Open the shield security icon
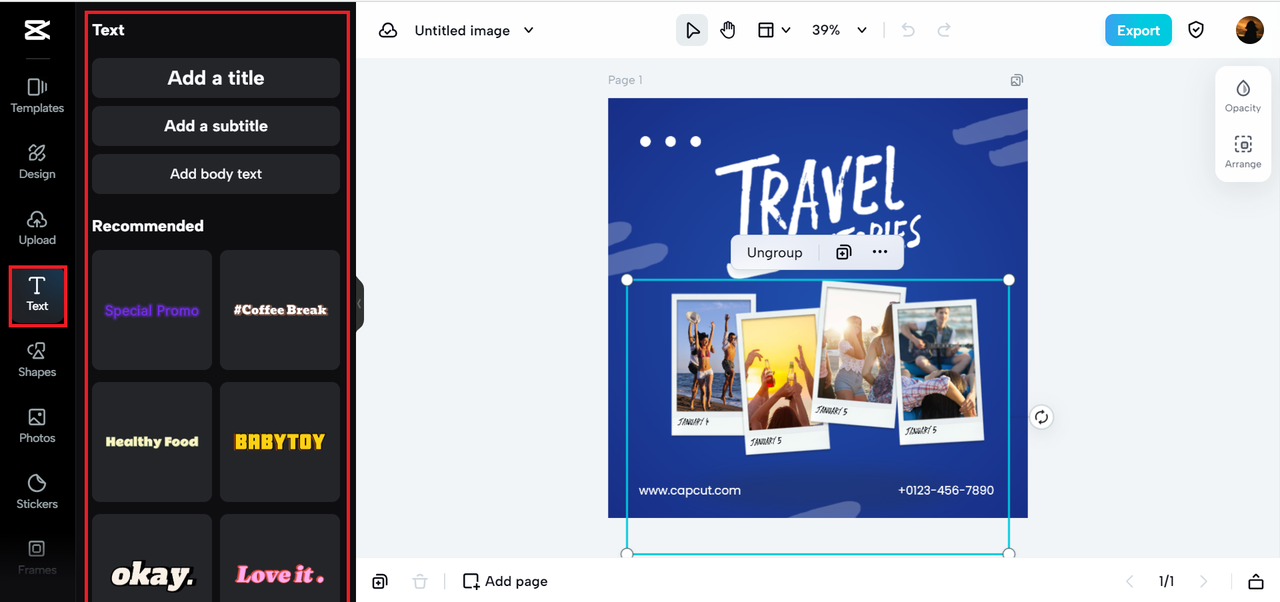The image size is (1280, 602). [1196, 30]
